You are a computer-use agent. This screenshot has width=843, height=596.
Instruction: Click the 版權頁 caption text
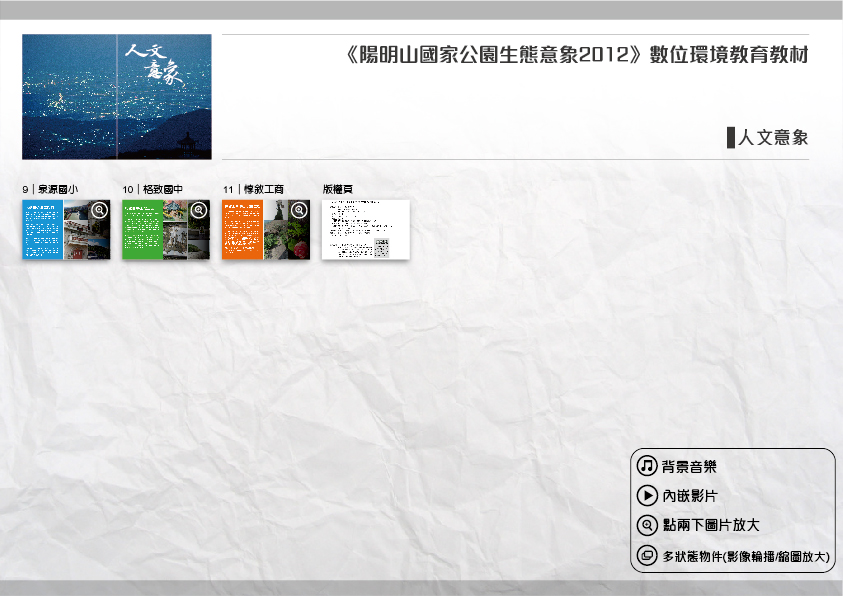[x=338, y=189]
